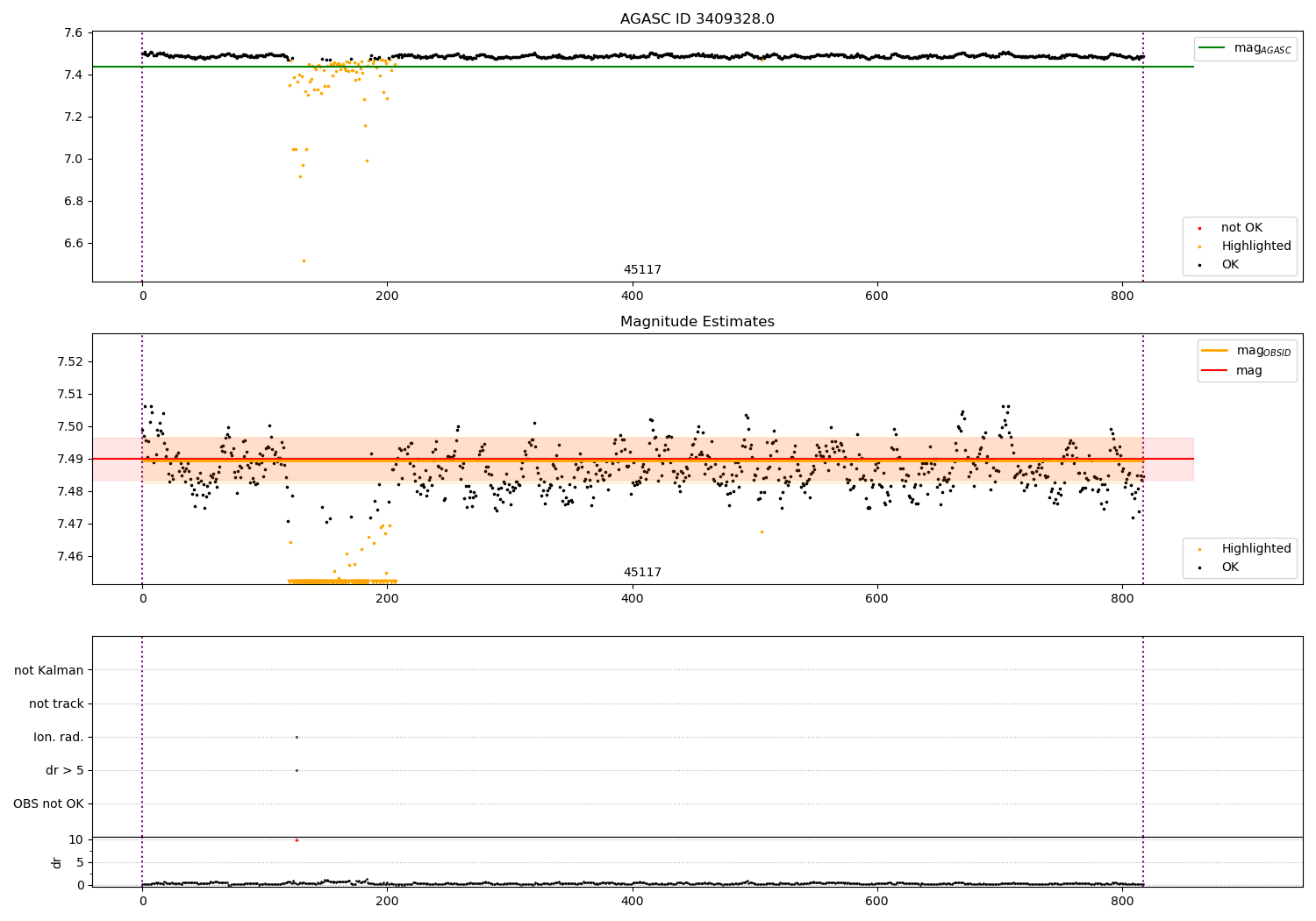Click the red "mag" legend entry
Viewport: 1316px width, 921px height.
coord(1232,370)
